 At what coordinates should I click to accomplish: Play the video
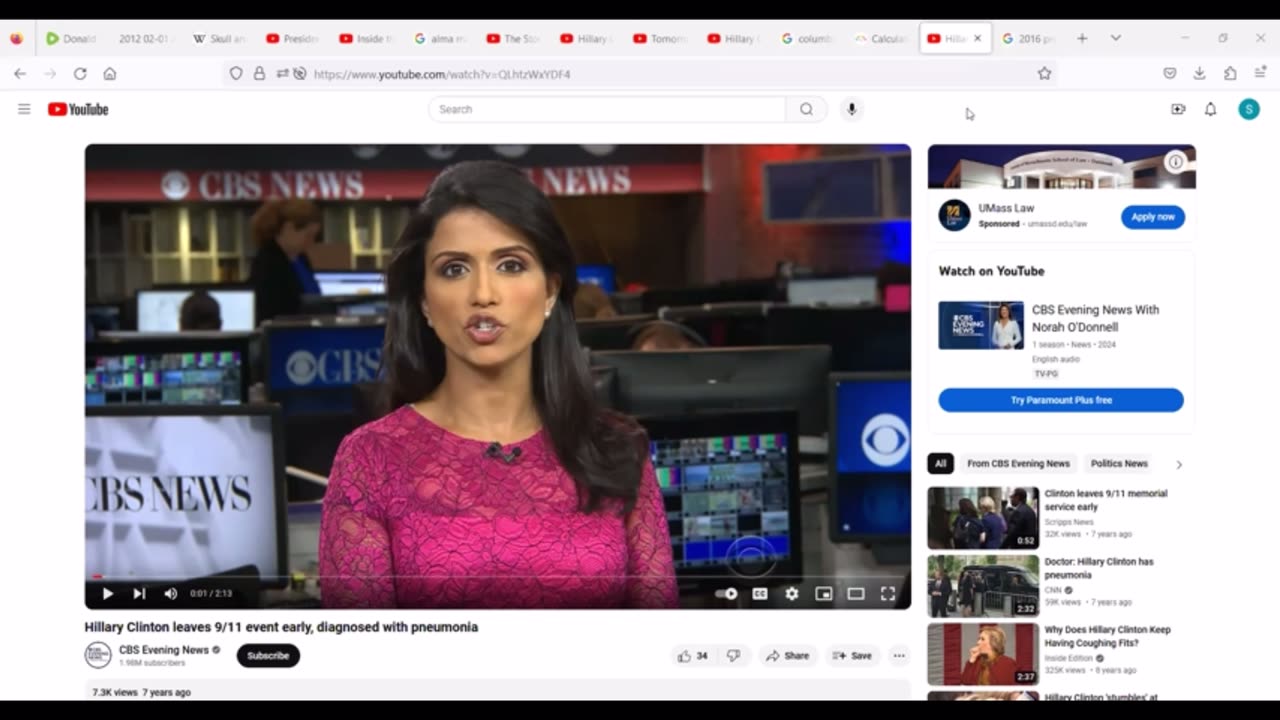[x=108, y=593]
